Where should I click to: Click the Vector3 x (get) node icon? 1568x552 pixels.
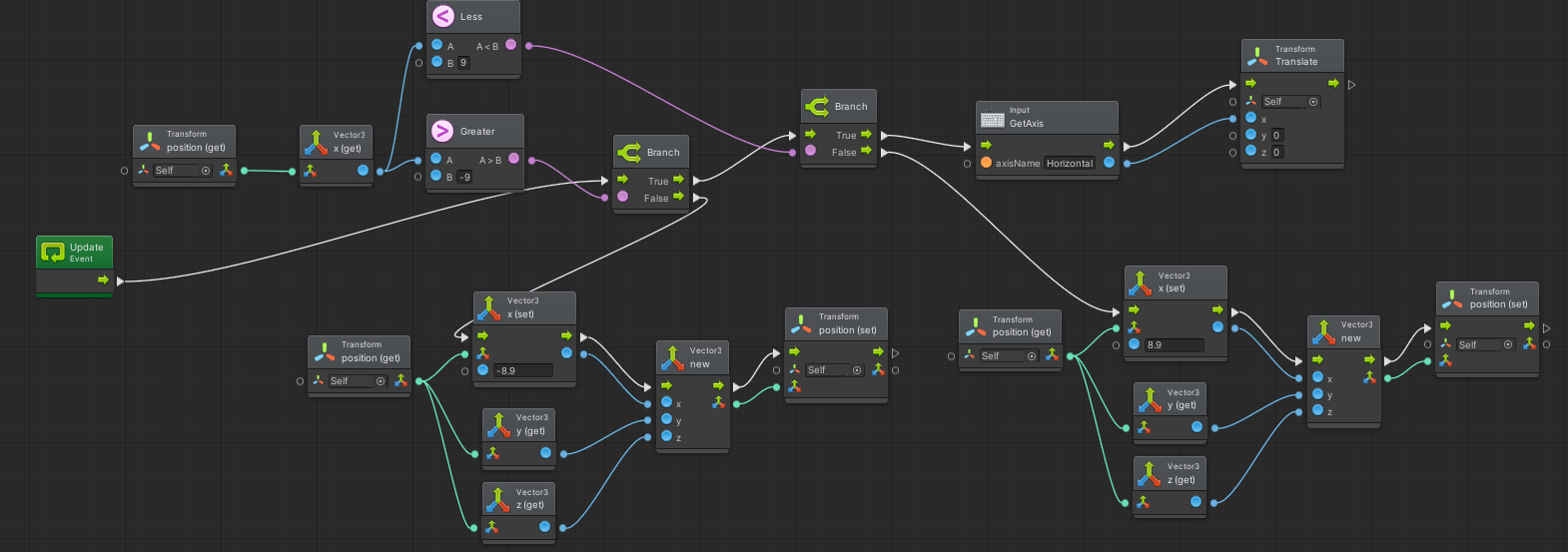[316, 142]
